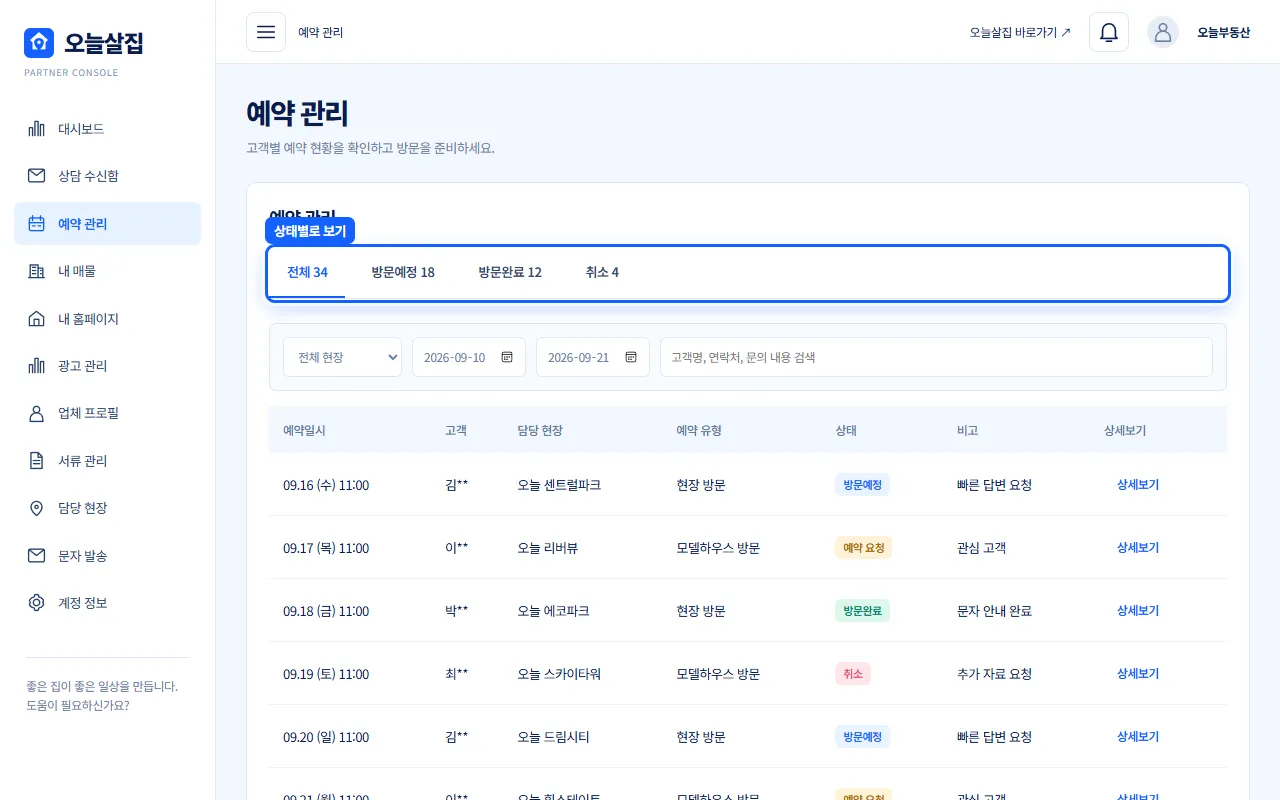
Task: Open 상세보기 for 09.17 (목) reservation
Action: [x=1138, y=547]
